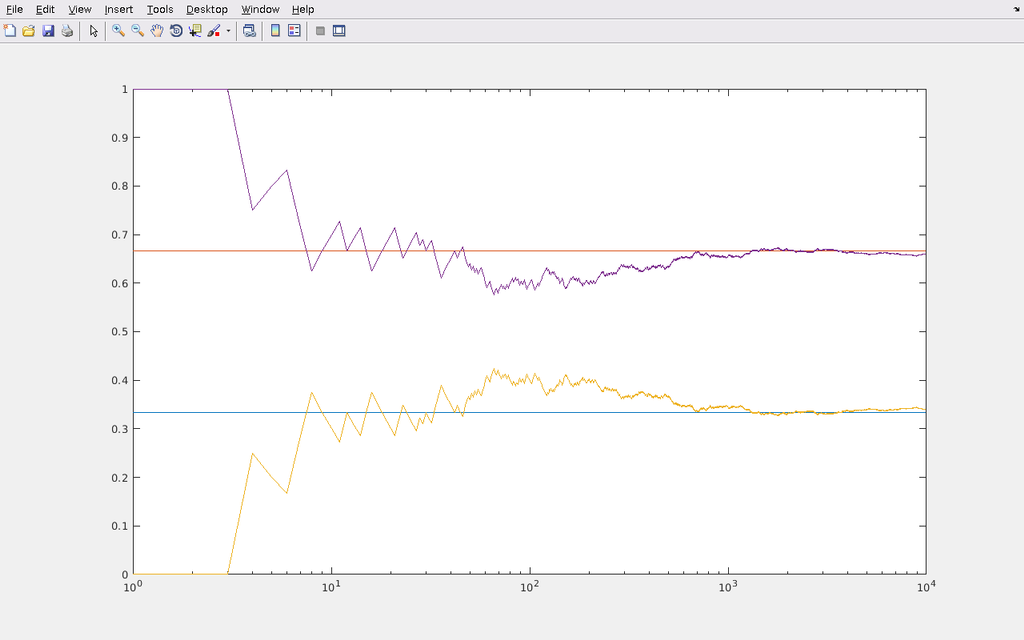1024x640 pixels.
Task: Open the Edit menu
Action: (45, 9)
